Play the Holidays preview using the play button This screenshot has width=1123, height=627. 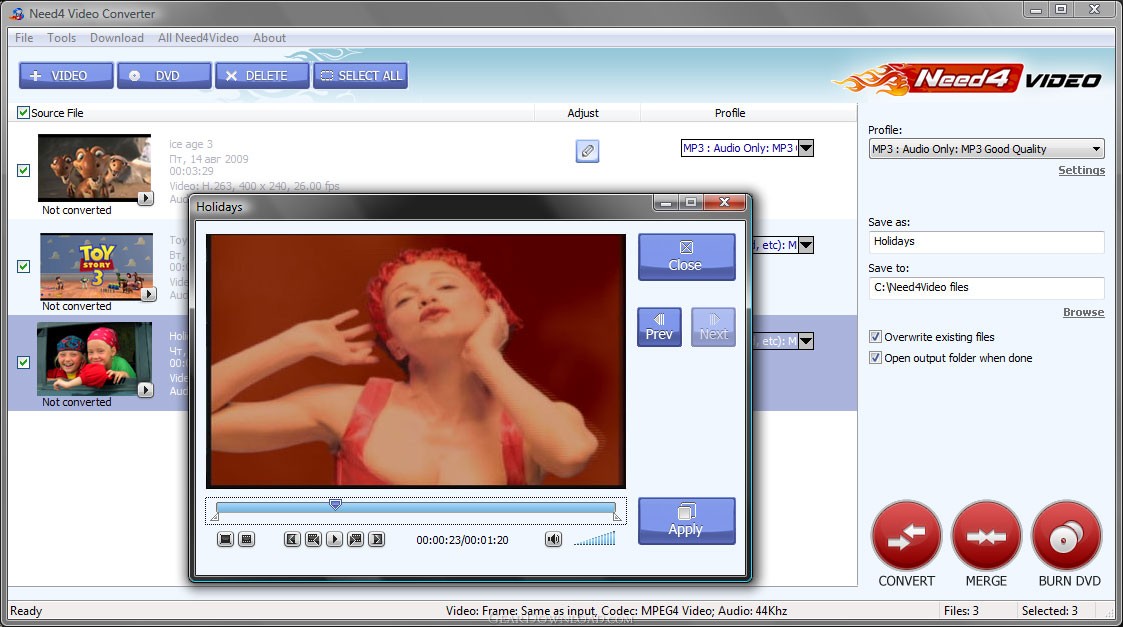coord(334,539)
